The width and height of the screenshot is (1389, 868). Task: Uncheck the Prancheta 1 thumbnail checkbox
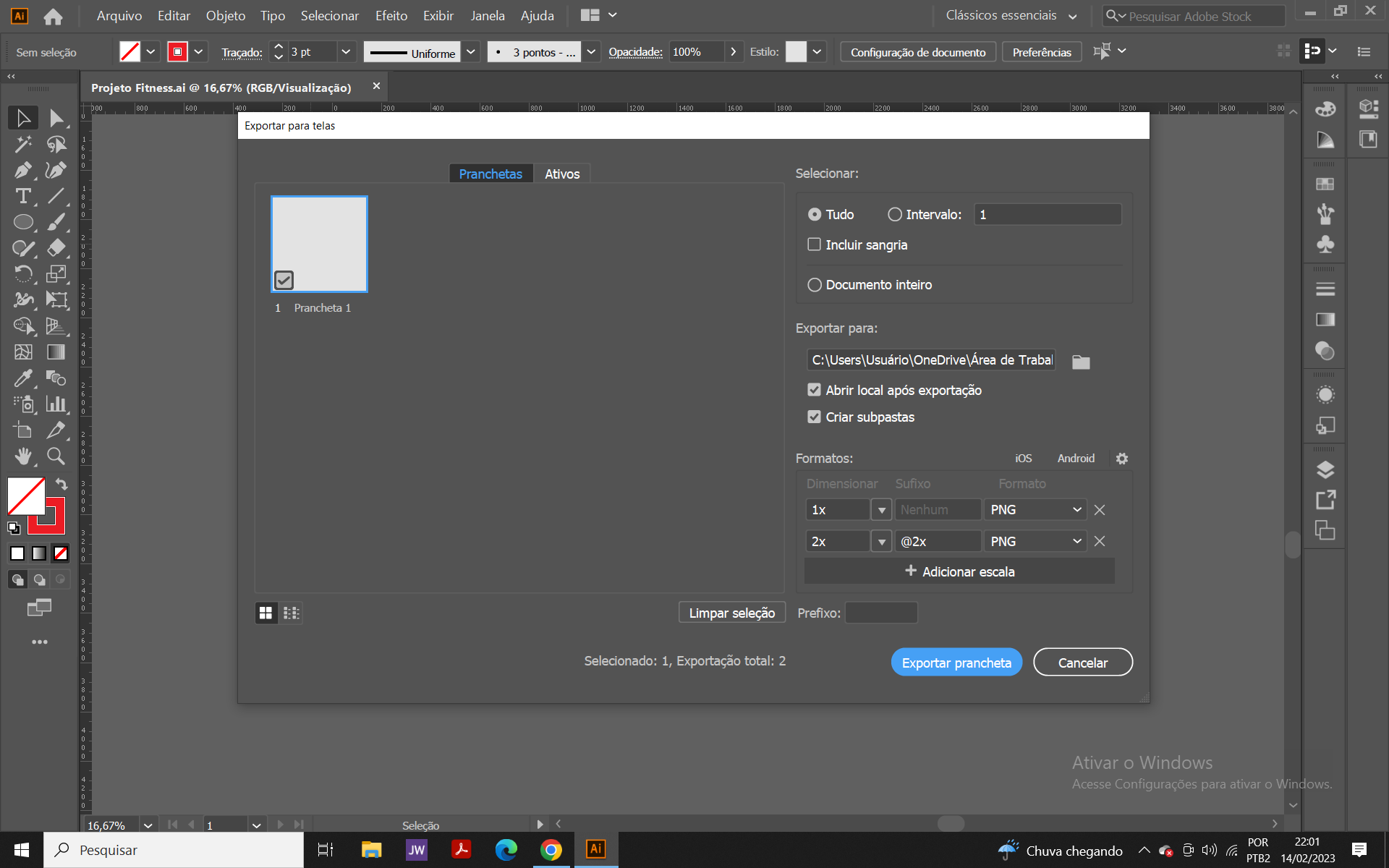coord(284,280)
